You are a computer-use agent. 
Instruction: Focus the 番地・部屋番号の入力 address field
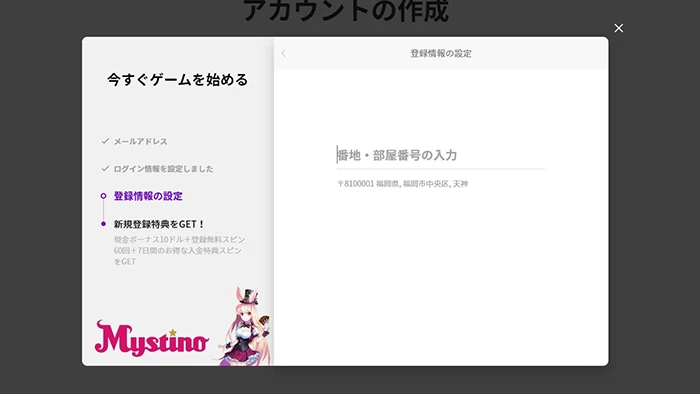pos(441,155)
